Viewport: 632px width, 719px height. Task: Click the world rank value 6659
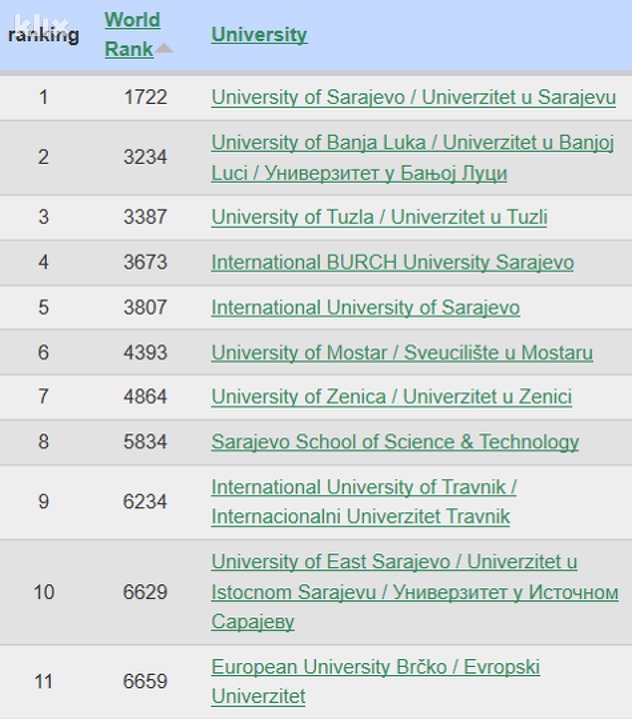coord(145,682)
